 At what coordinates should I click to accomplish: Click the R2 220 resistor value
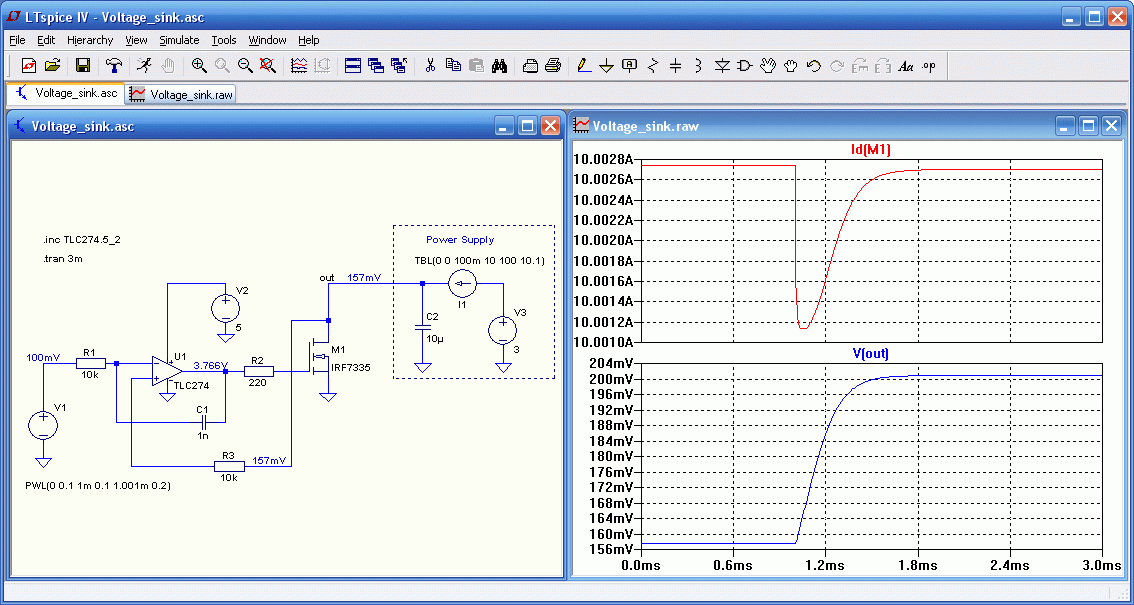257,382
